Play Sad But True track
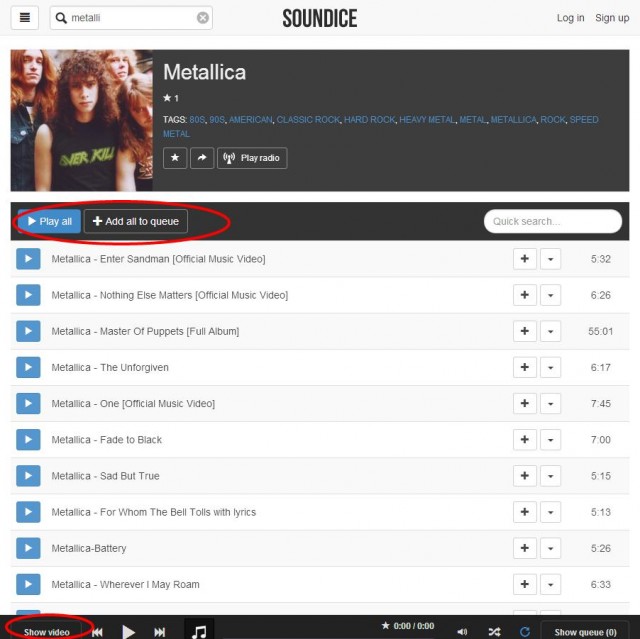Screen dimensions: 640x639 tap(28, 476)
